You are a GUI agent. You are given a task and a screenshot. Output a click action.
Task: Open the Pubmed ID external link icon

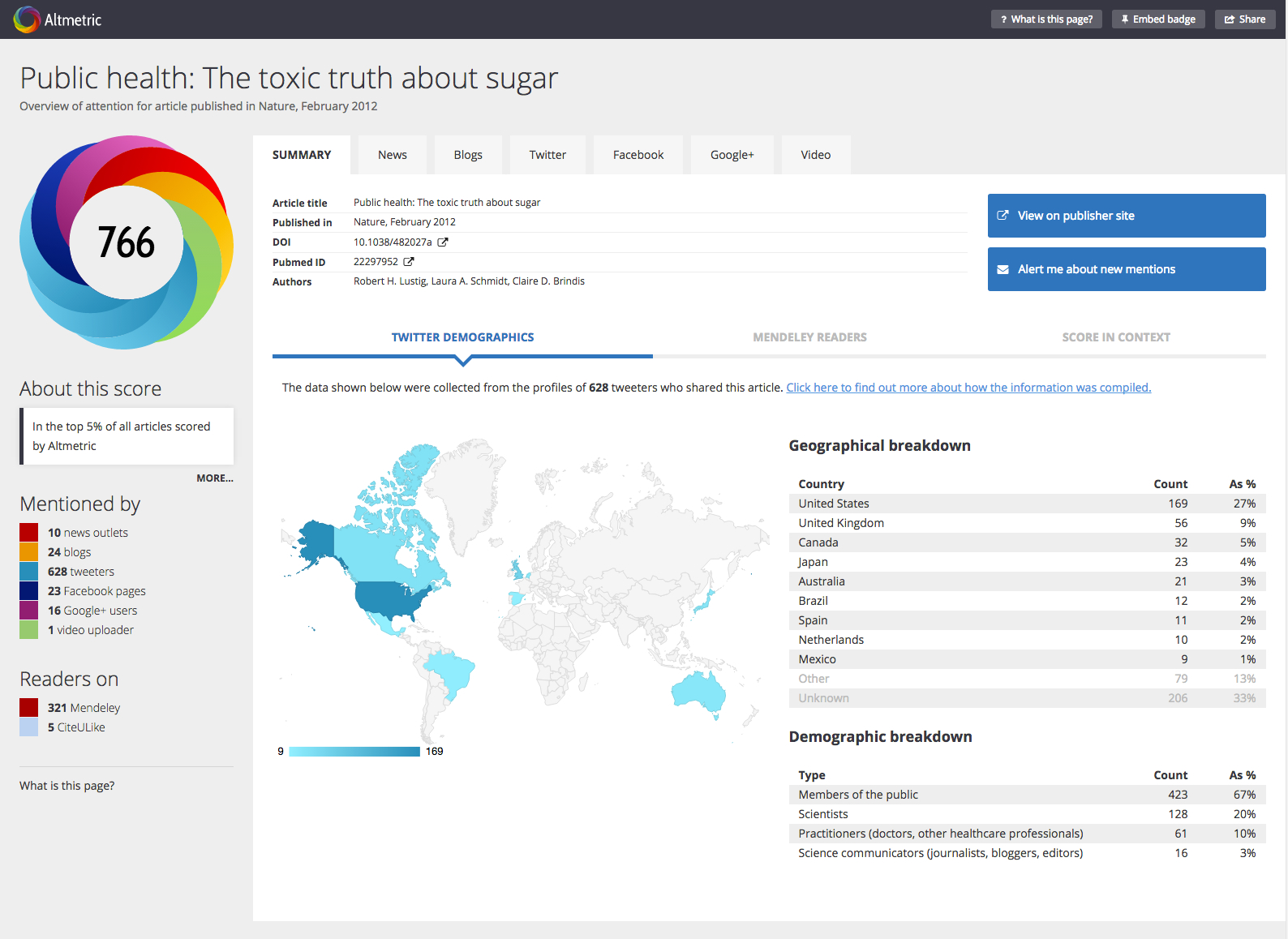click(409, 261)
